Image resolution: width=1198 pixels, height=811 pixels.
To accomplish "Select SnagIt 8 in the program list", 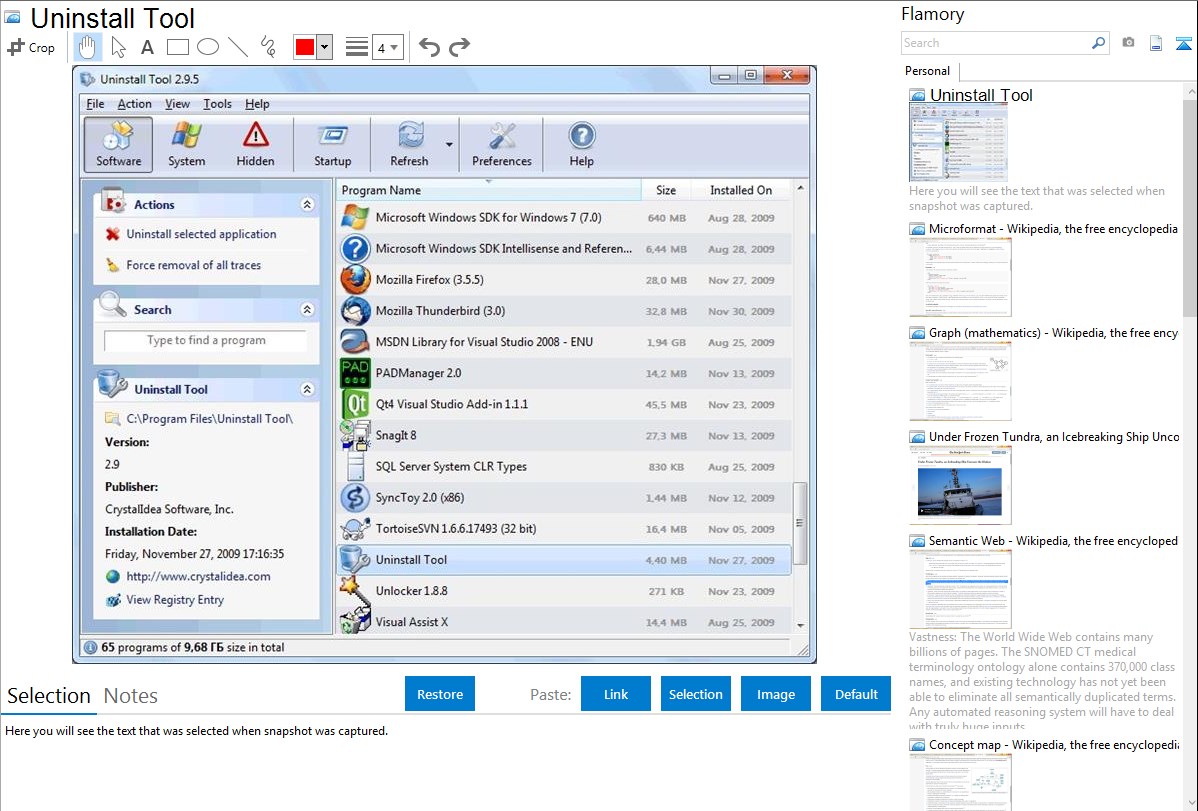I will 564,436.
